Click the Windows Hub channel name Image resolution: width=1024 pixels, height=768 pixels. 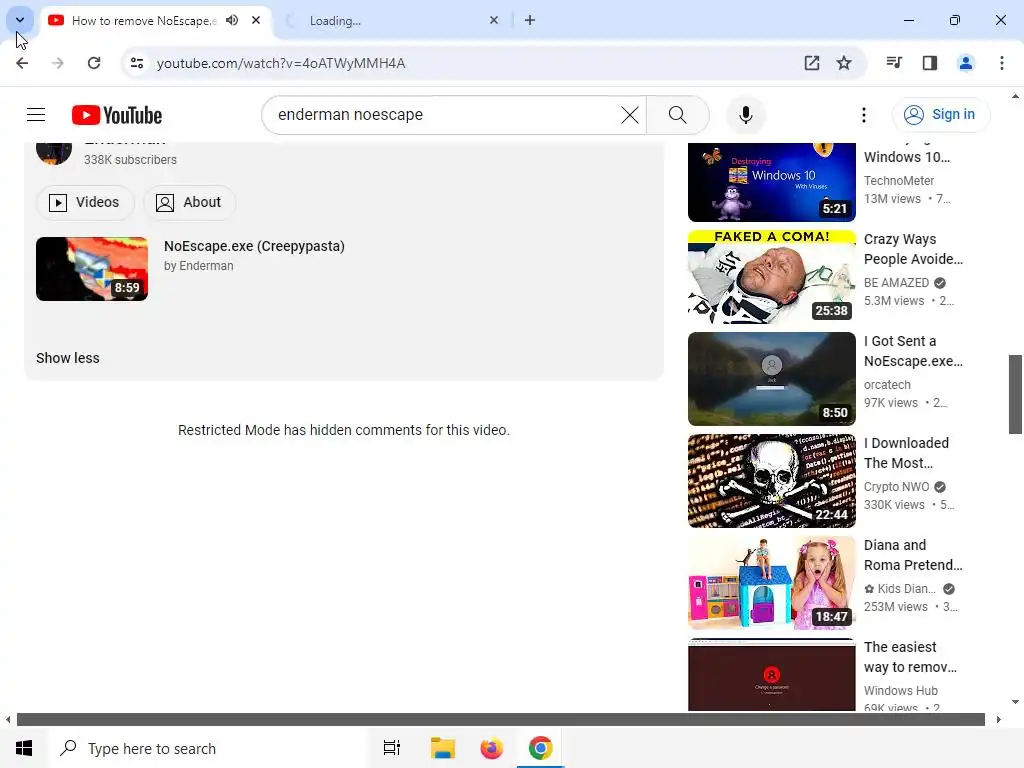[901, 690]
